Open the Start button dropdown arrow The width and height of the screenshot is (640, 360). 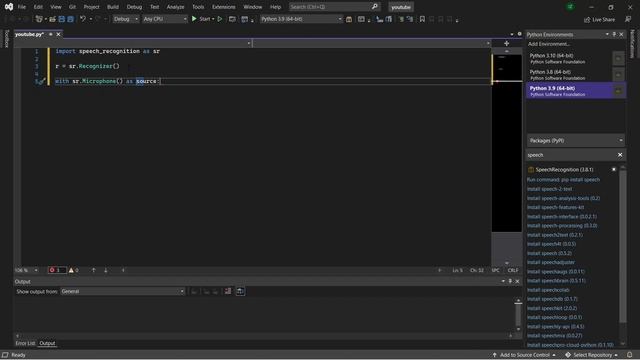213,19
